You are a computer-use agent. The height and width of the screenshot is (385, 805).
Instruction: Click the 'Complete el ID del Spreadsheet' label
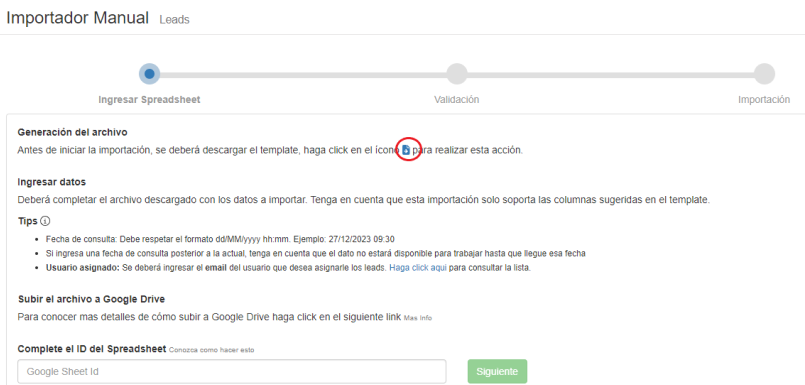pos(92,349)
